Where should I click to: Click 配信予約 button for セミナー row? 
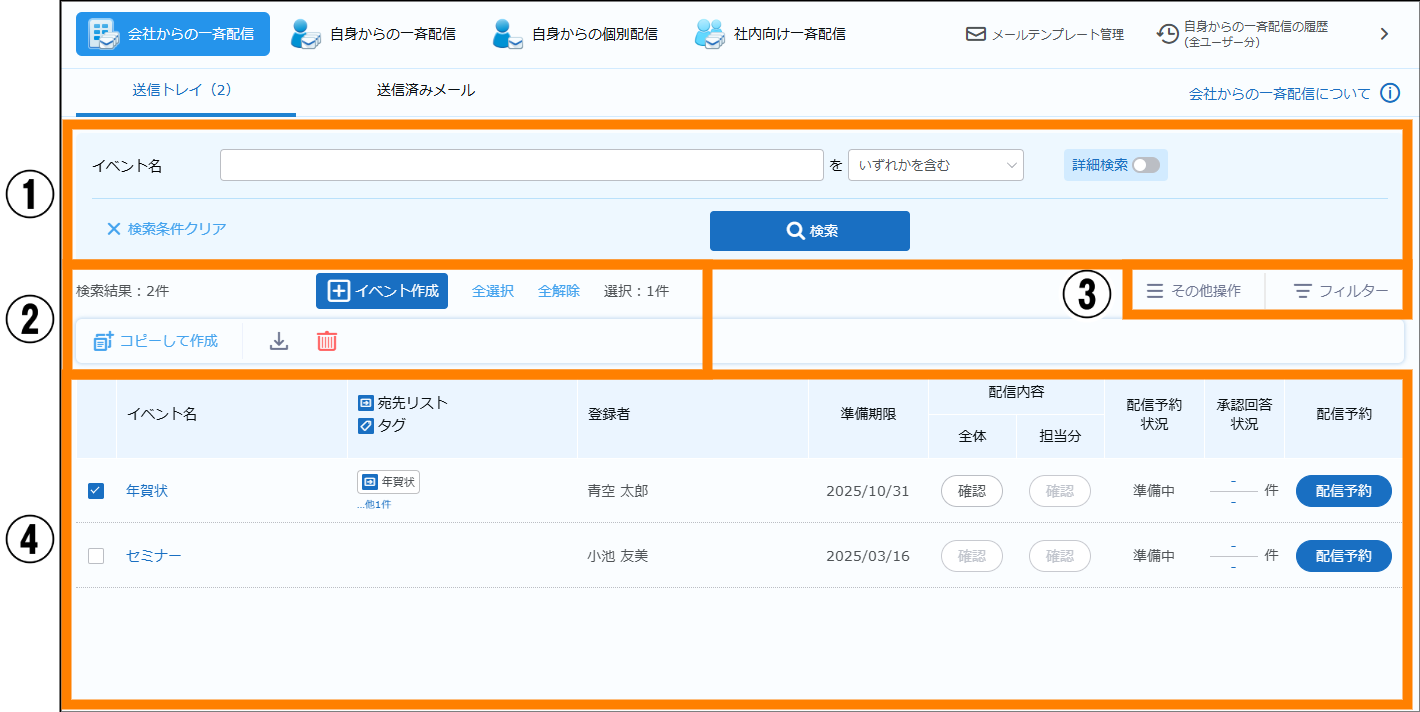pos(1343,556)
